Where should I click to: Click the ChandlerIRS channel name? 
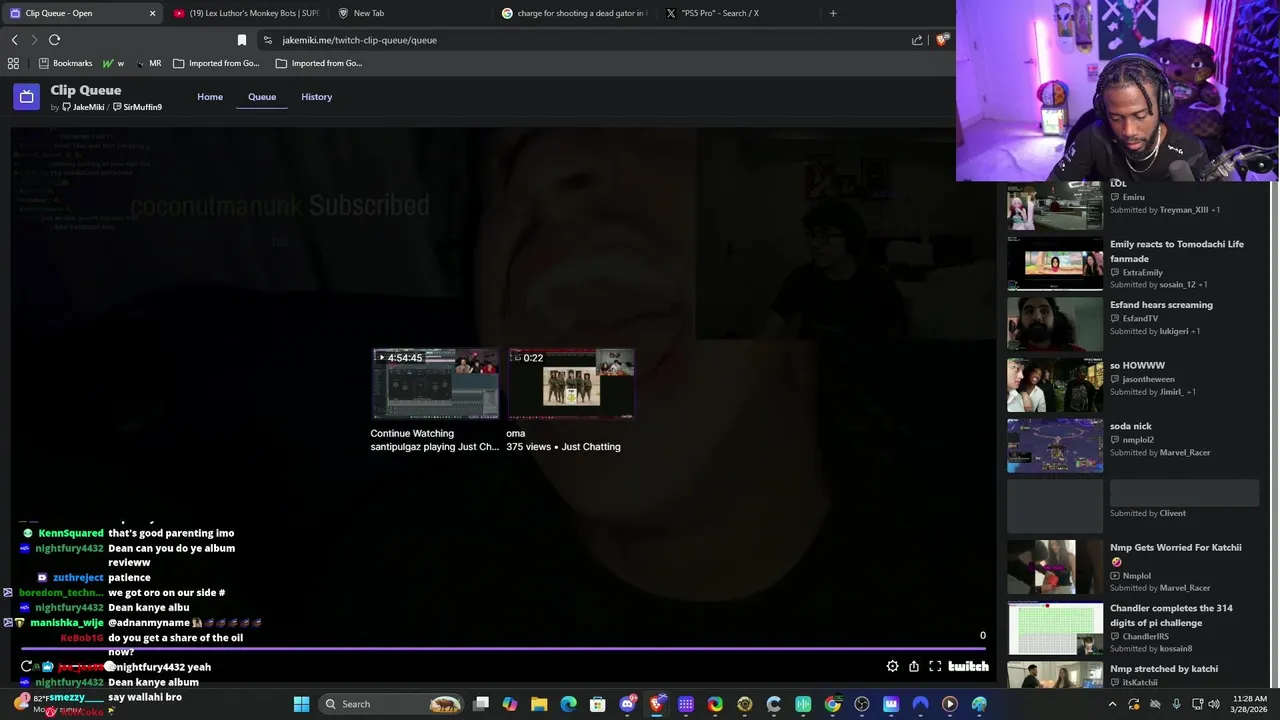1145,636
